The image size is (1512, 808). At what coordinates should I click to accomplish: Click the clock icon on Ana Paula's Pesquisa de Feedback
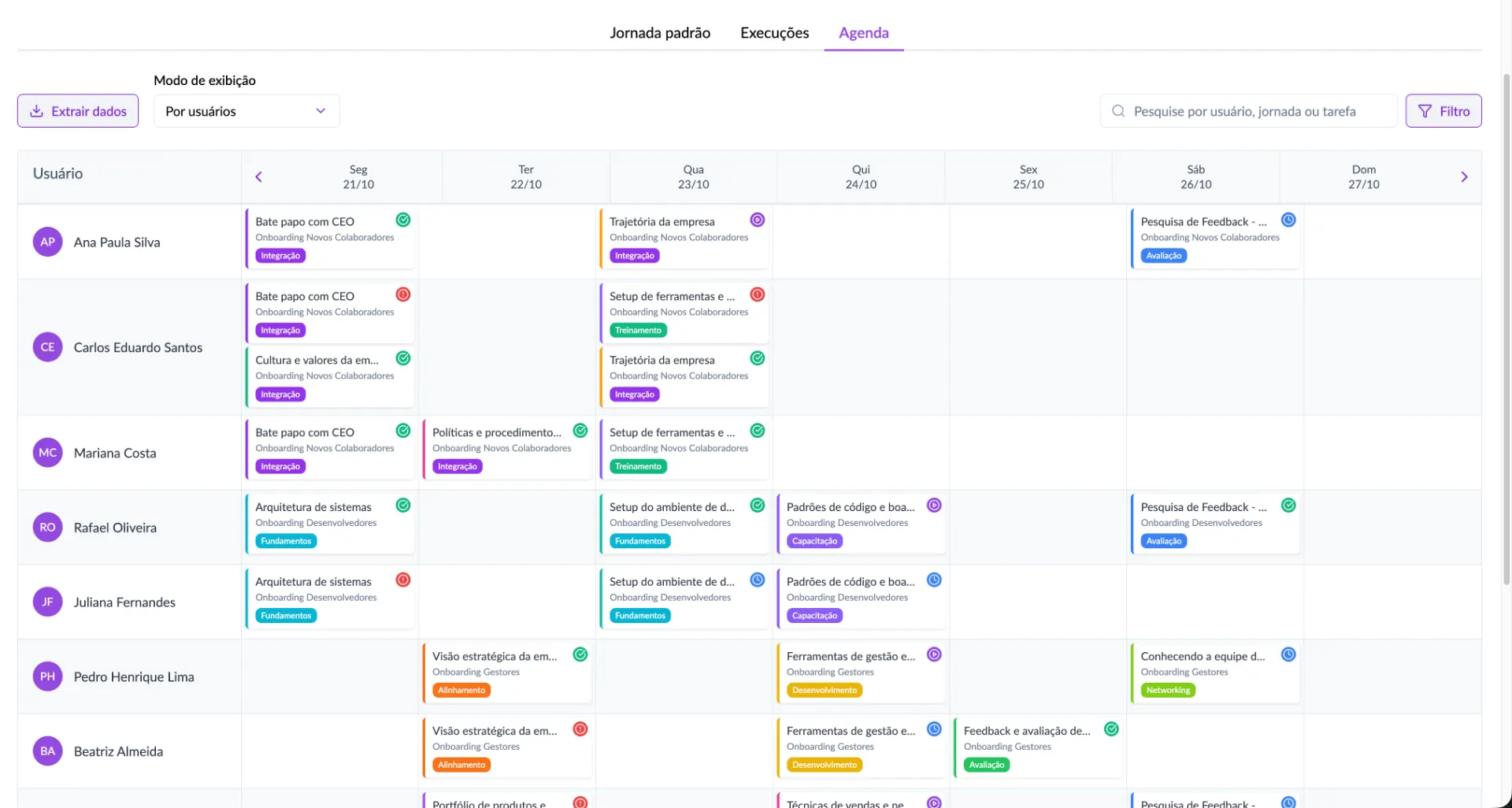(1288, 220)
